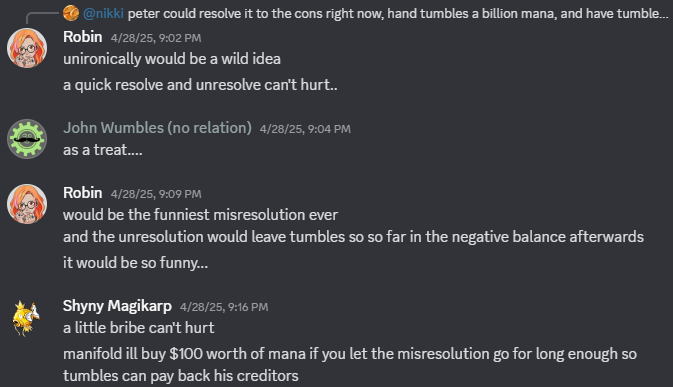Image resolution: width=673 pixels, height=387 pixels.
Task: Open Robin's avatar on the 9:09 PM message
Action: pyautogui.click(x=27, y=204)
